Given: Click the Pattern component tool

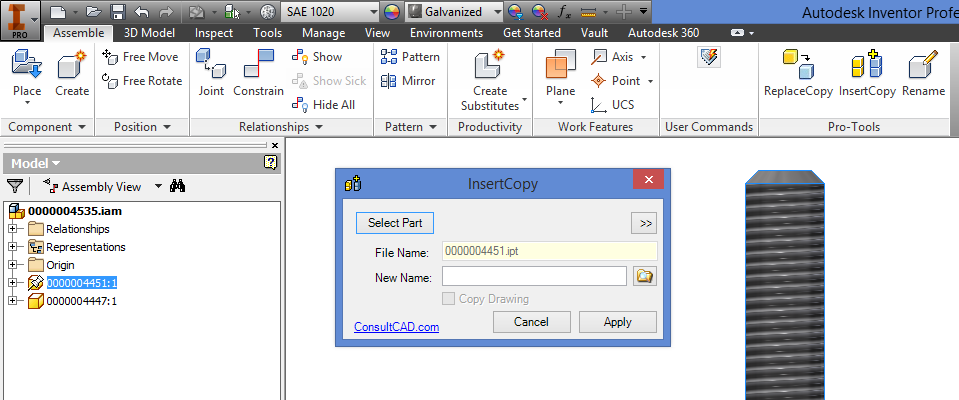Looking at the screenshot, I should coord(410,57).
